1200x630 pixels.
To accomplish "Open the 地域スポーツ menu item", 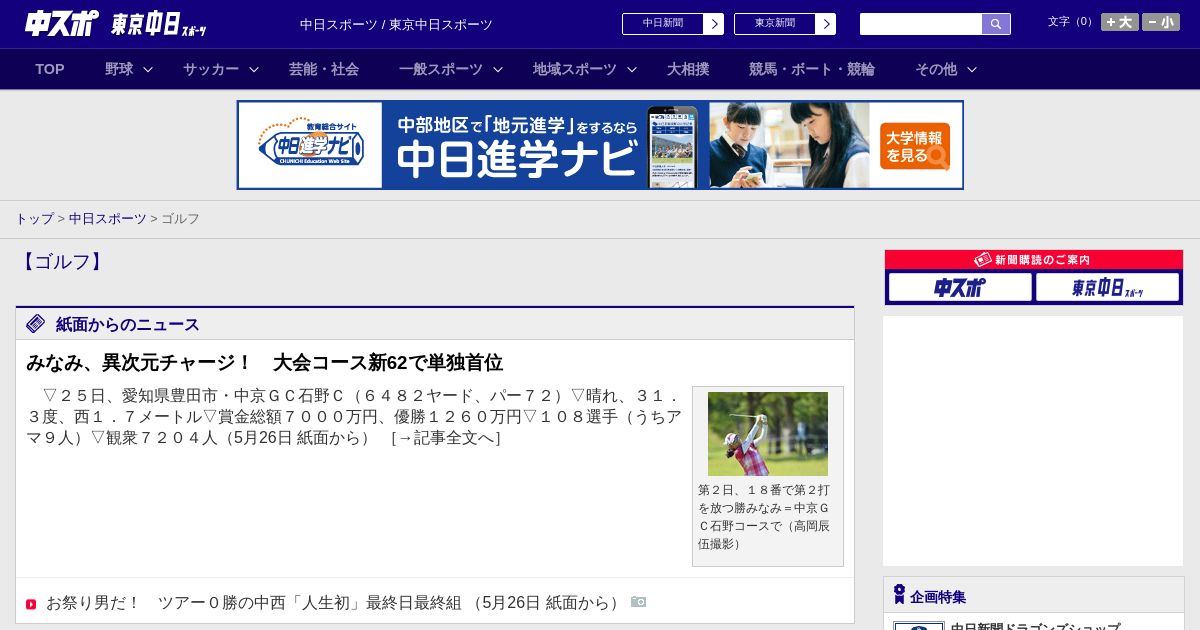I will tap(575, 69).
